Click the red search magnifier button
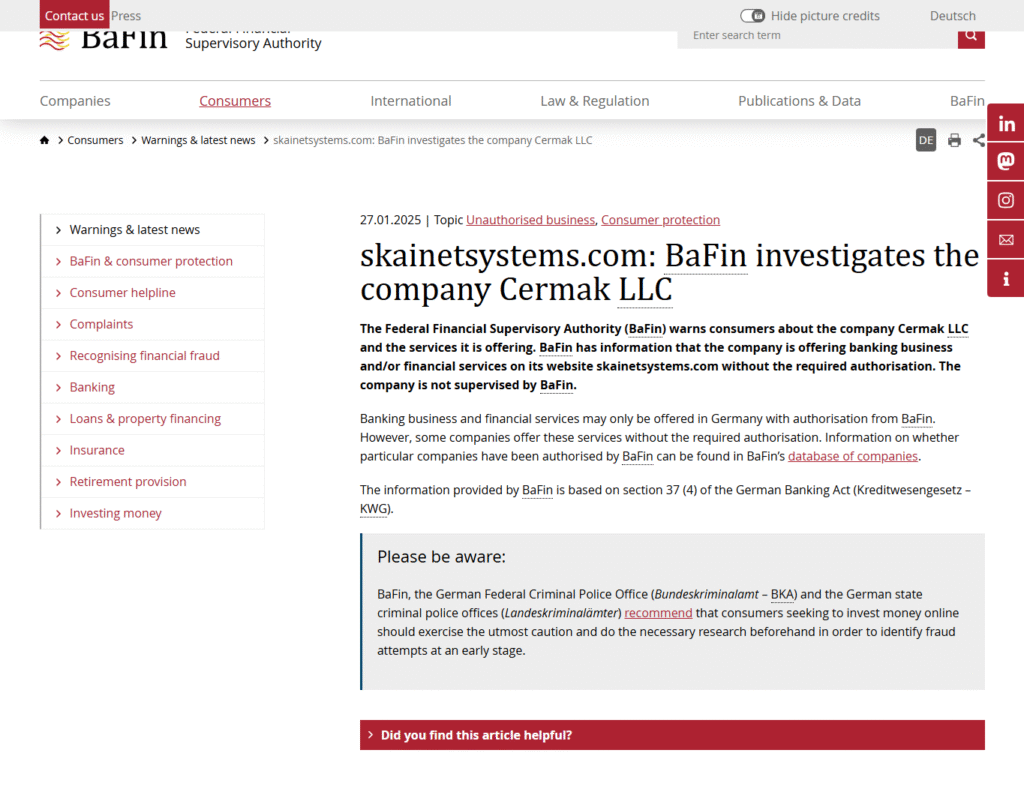The height and width of the screenshot is (789, 1024). (970, 36)
